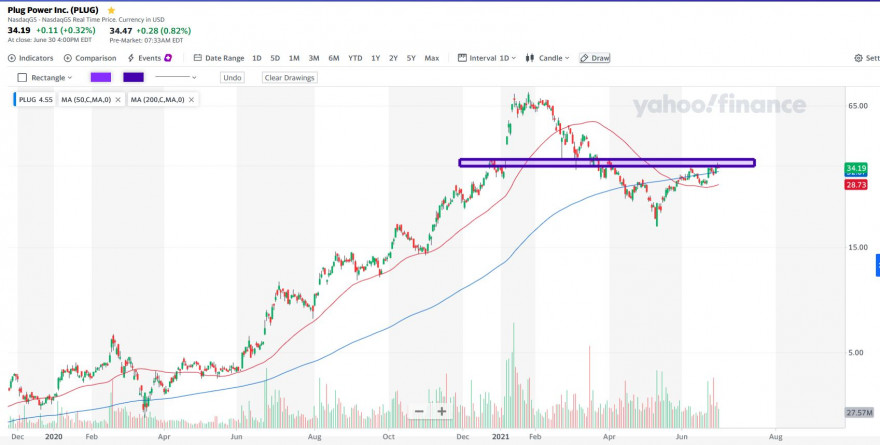Toggle the Draw tool
Screen dimensions: 880x445
[x=595, y=58]
